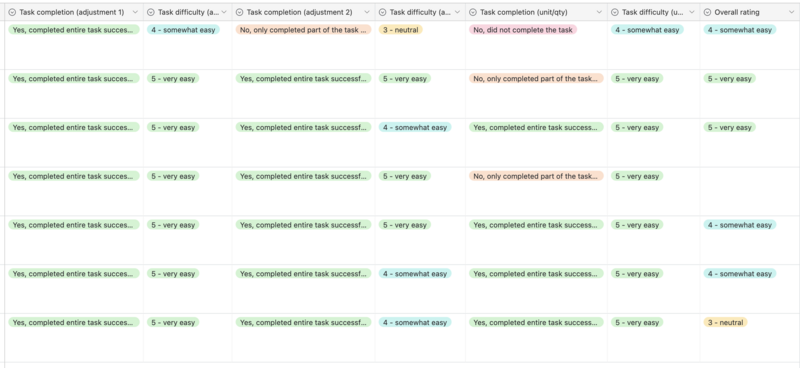This screenshot has height=368, width=800.
Task: Click the single-select icon next to Overall rating
Action: pyautogui.click(x=708, y=12)
